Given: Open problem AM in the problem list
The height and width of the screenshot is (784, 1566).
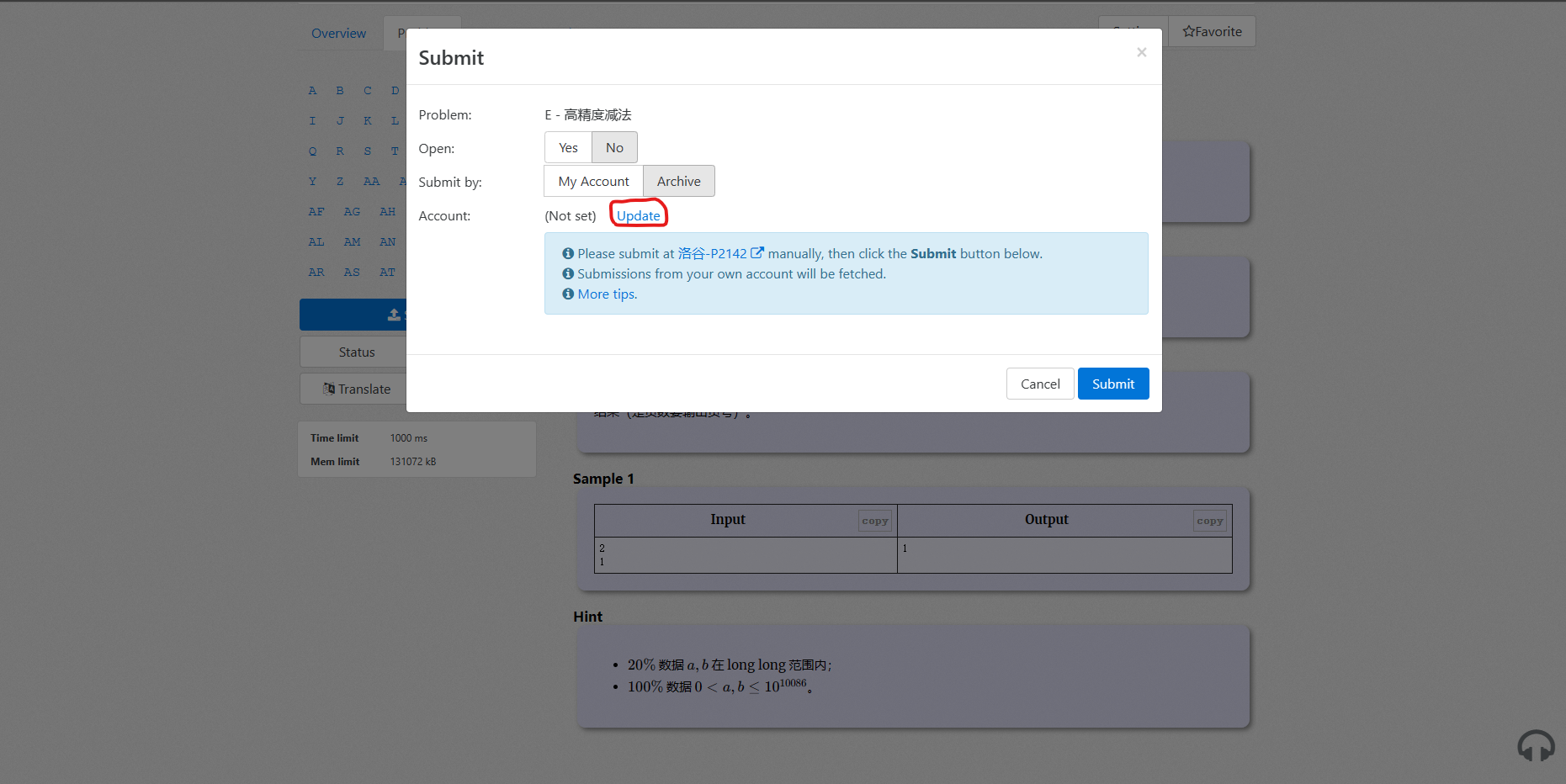Looking at the screenshot, I should [x=352, y=241].
